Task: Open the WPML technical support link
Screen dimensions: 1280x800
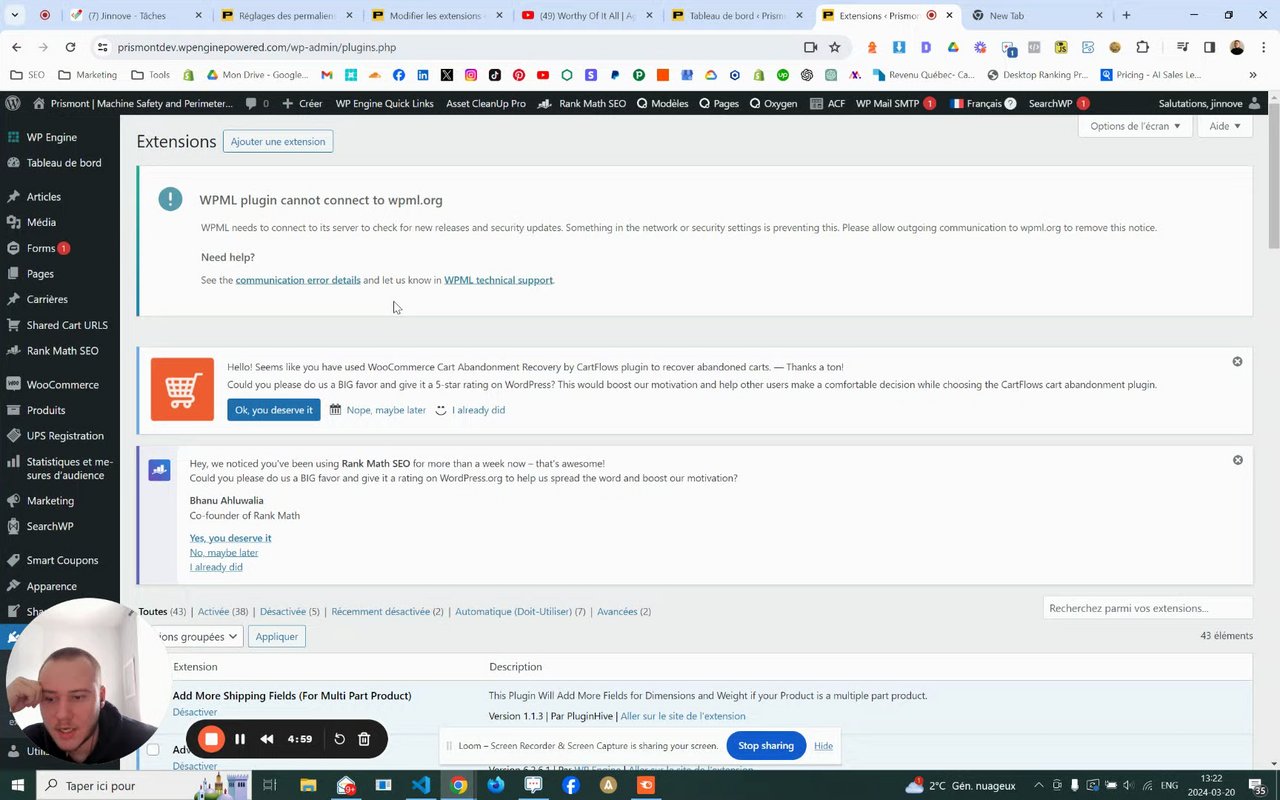Action: click(498, 280)
